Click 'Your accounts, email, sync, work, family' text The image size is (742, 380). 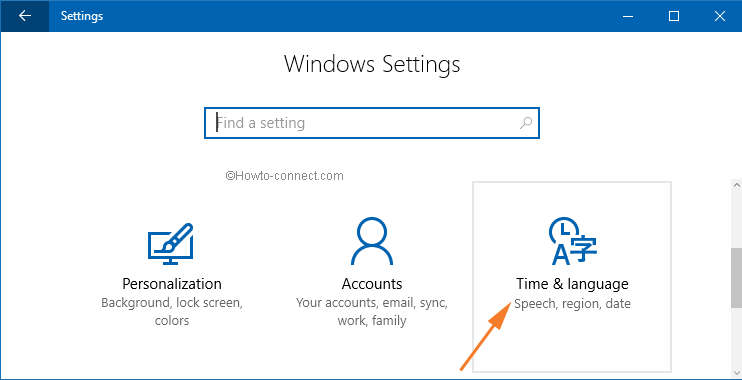(372, 312)
